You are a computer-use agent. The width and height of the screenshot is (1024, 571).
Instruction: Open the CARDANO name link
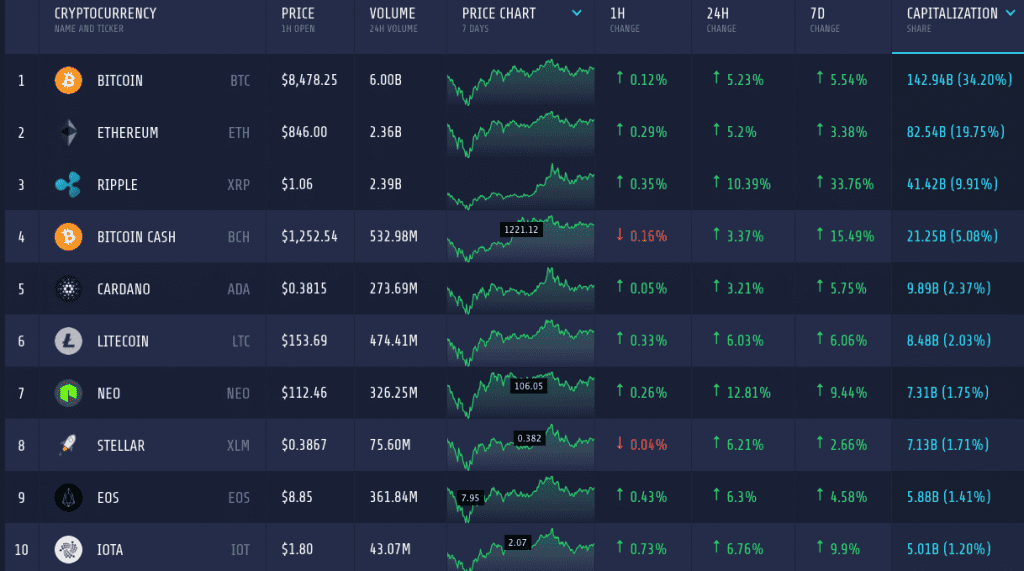pos(123,289)
